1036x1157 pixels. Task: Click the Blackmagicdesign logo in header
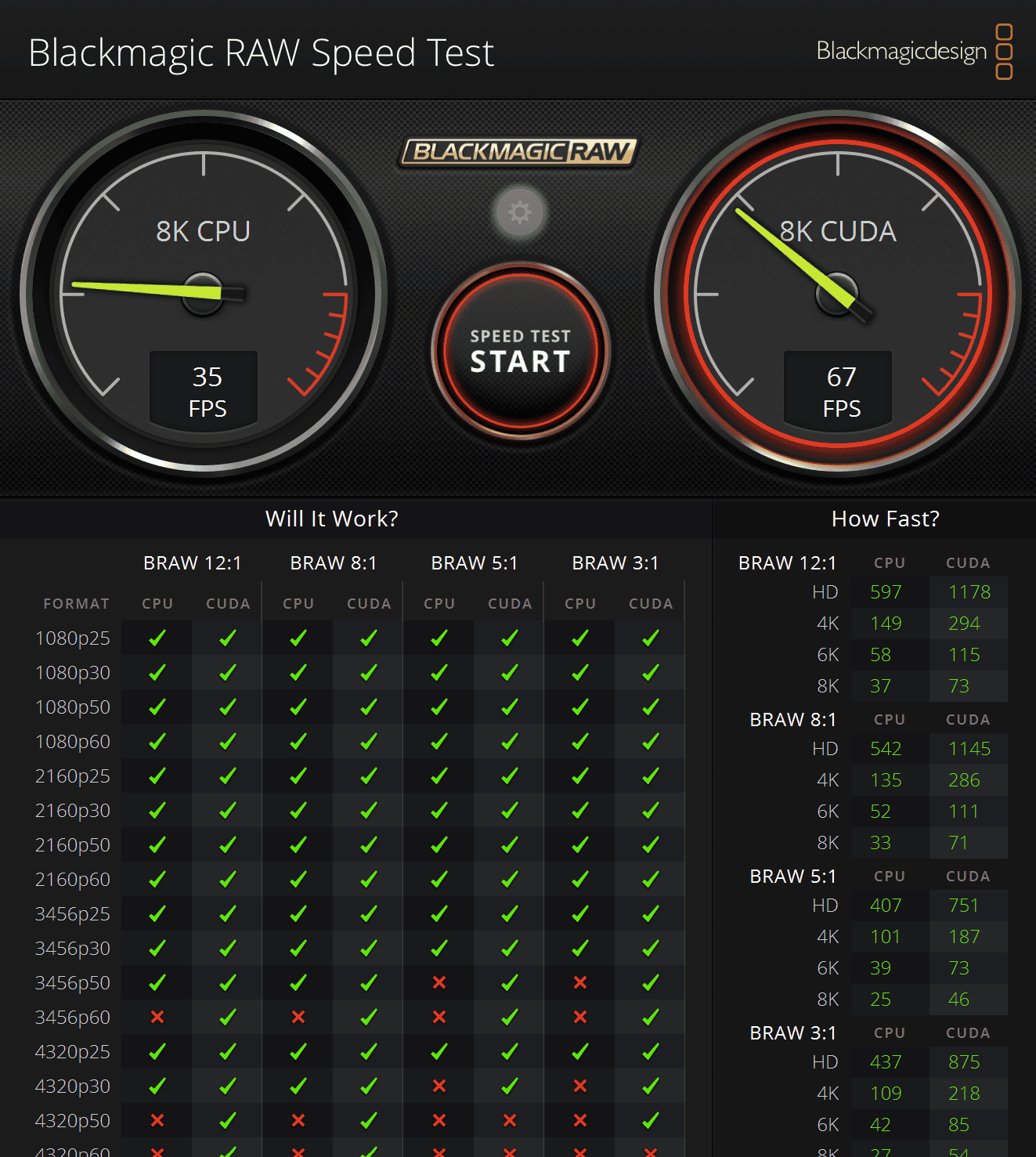pyautogui.click(x=913, y=52)
